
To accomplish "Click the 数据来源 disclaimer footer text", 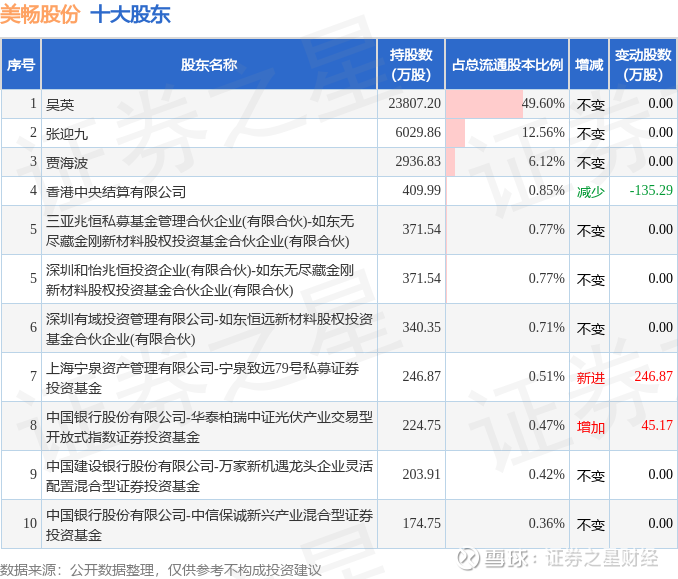I will point(161,570).
